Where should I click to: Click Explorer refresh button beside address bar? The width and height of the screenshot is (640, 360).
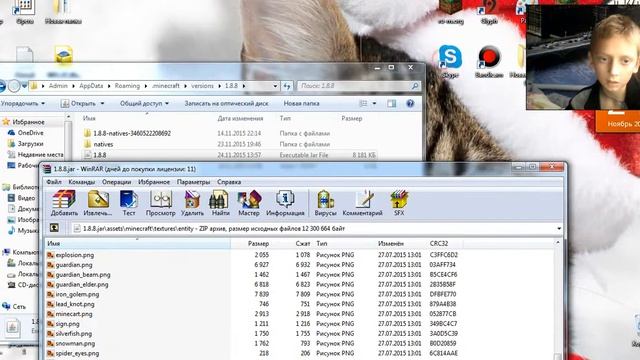tap(287, 86)
